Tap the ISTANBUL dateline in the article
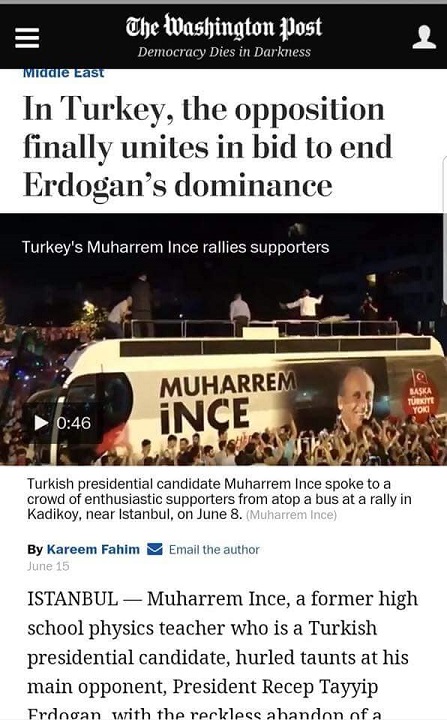 [x=73, y=598]
